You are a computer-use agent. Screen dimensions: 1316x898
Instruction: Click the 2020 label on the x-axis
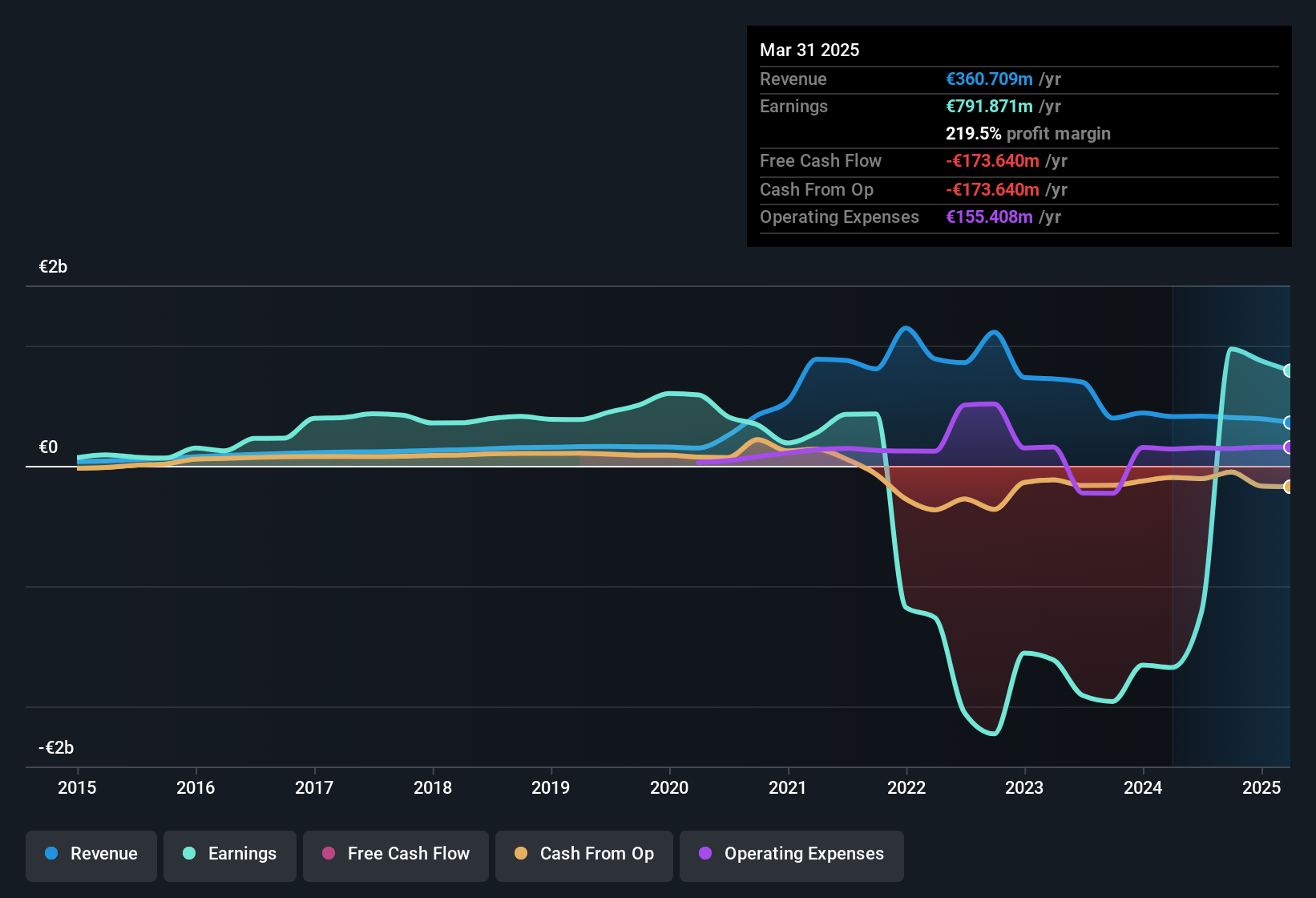pyautogui.click(x=670, y=788)
